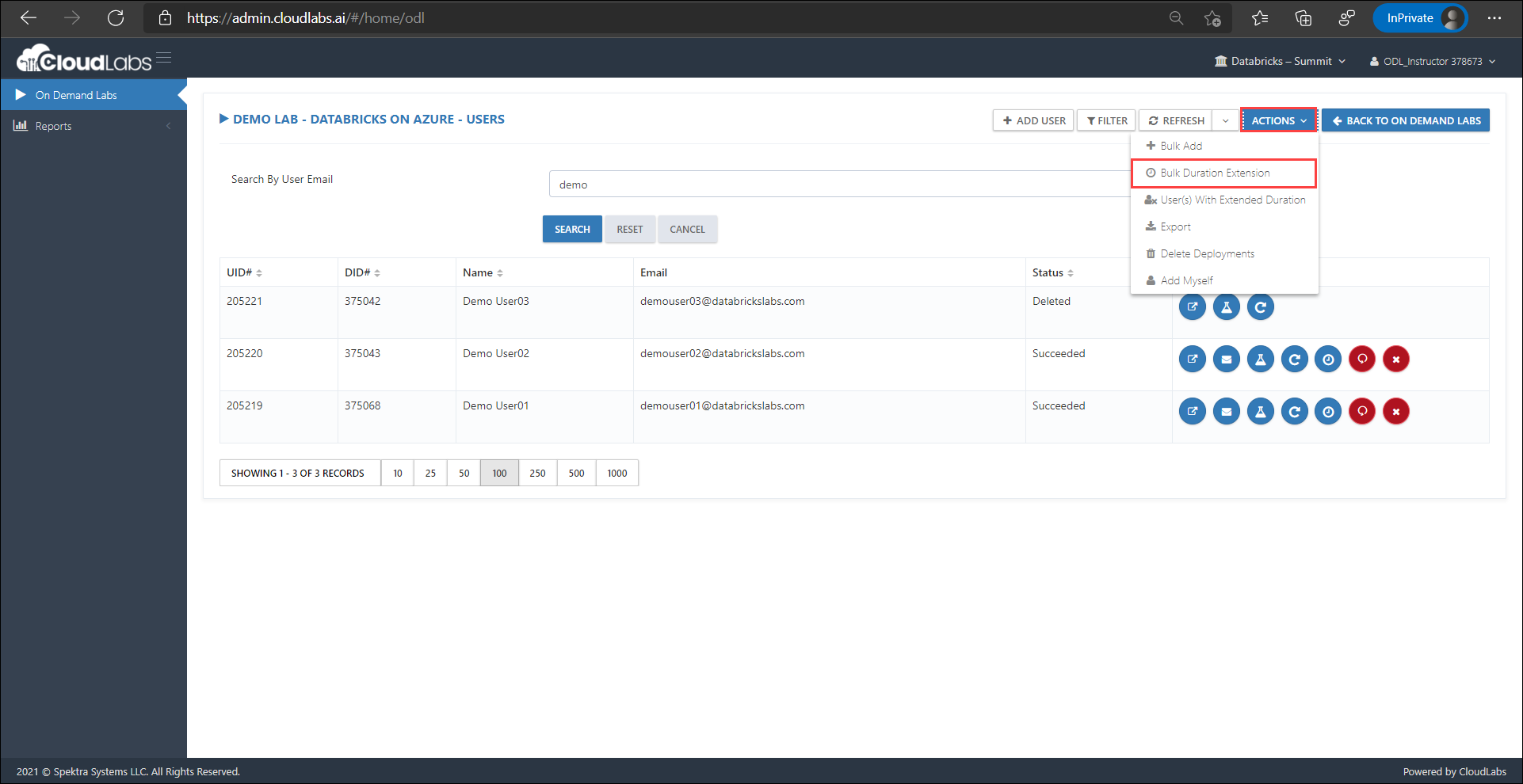Set page size to 50 records

click(464, 473)
